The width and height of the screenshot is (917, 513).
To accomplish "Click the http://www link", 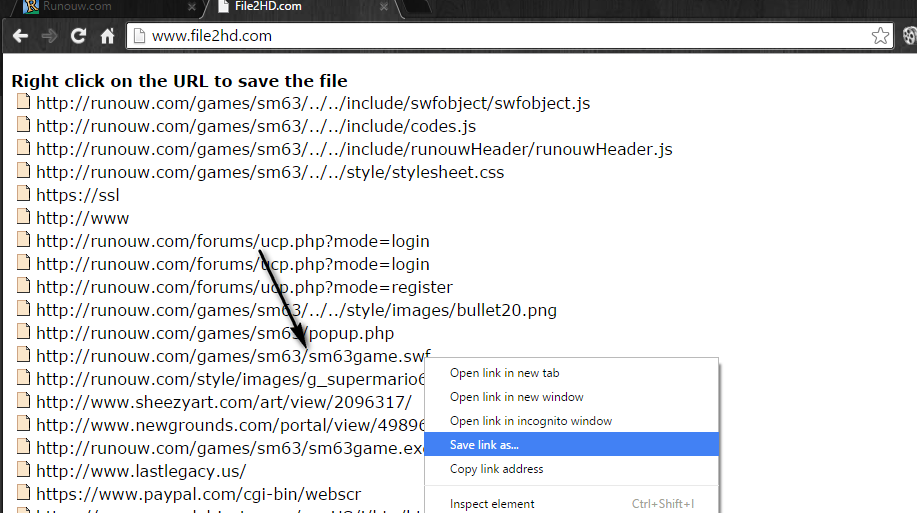I will point(82,218).
